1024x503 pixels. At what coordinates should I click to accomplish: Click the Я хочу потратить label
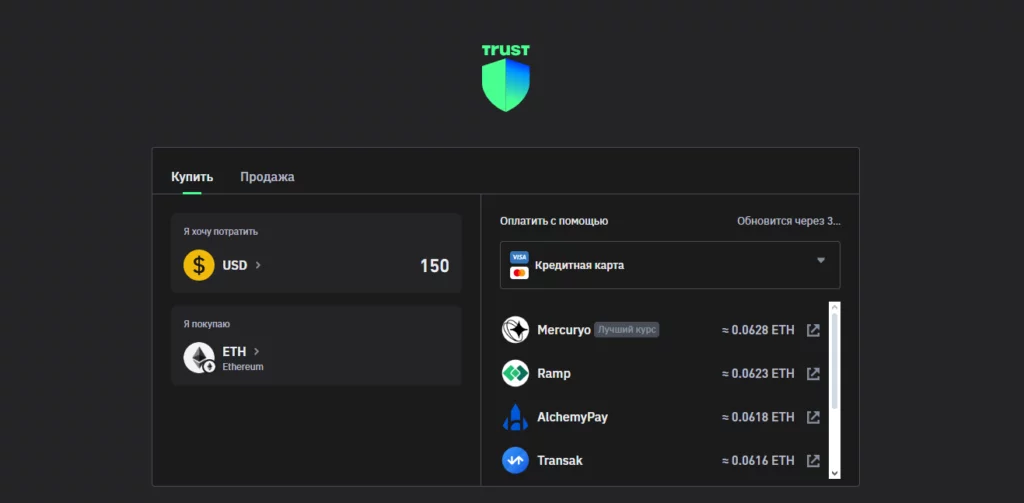coord(220,232)
